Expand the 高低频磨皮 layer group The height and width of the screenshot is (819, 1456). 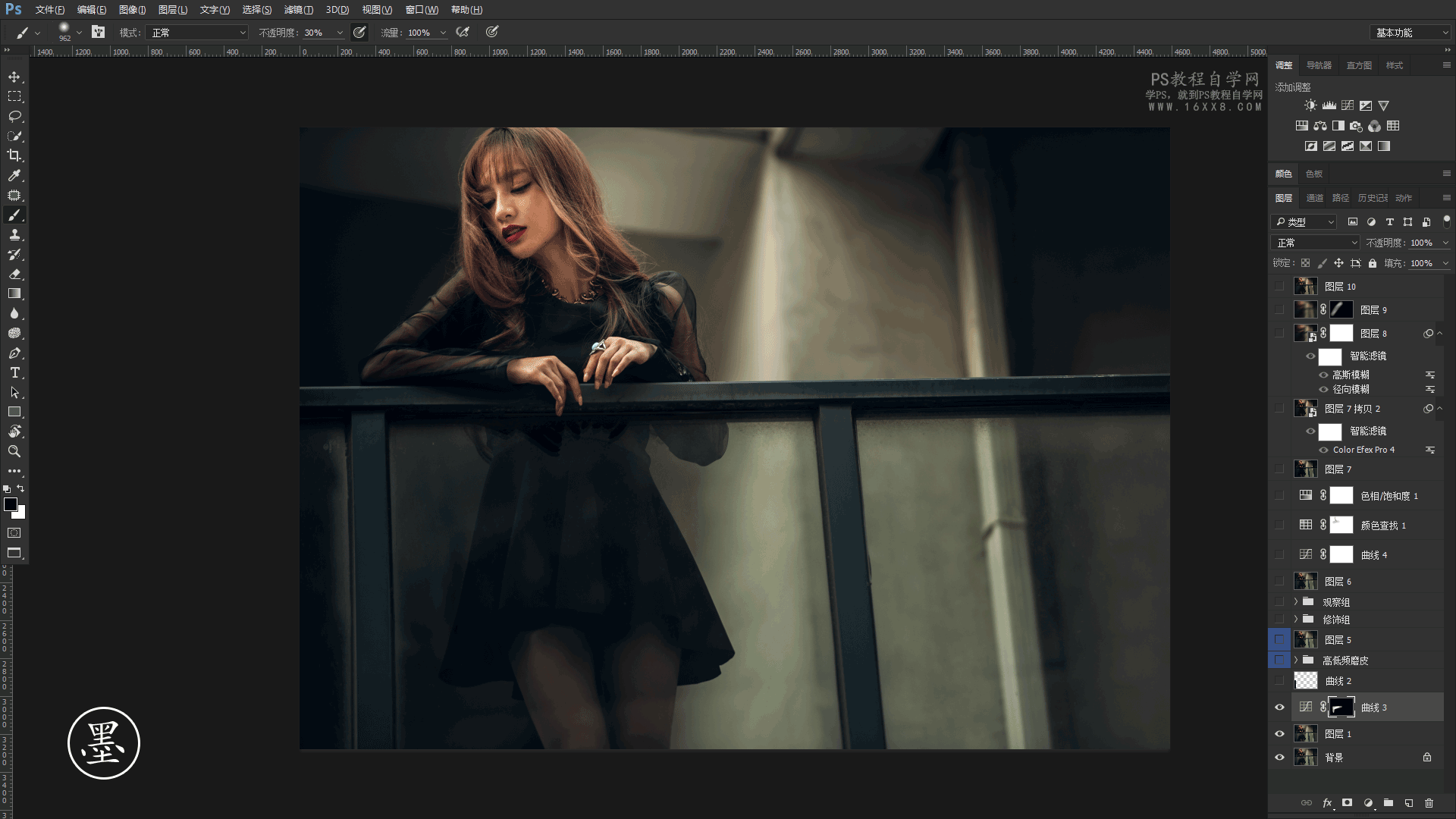click(x=1296, y=661)
